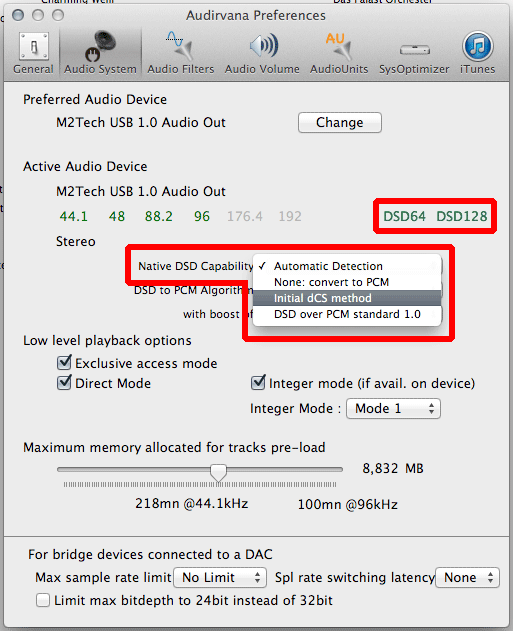Select Initial dCS method option

click(347, 298)
